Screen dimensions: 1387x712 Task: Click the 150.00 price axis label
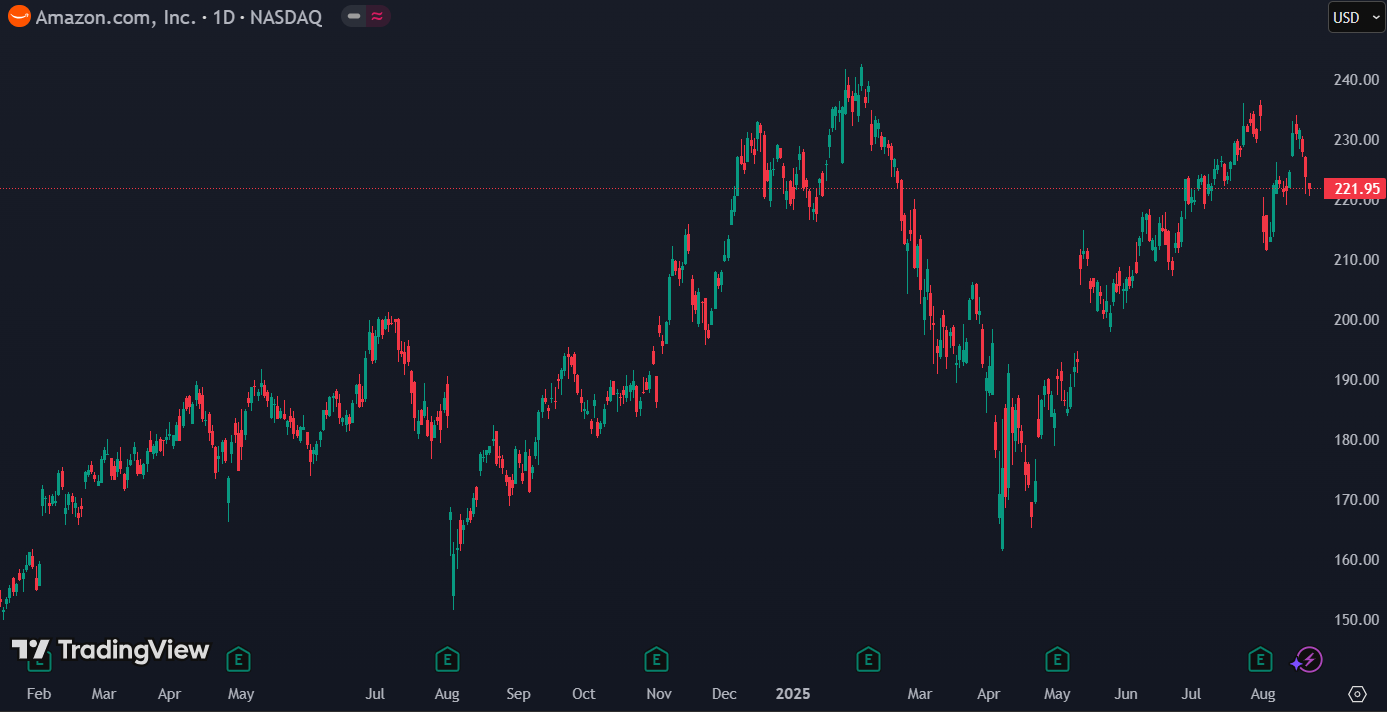point(1355,620)
